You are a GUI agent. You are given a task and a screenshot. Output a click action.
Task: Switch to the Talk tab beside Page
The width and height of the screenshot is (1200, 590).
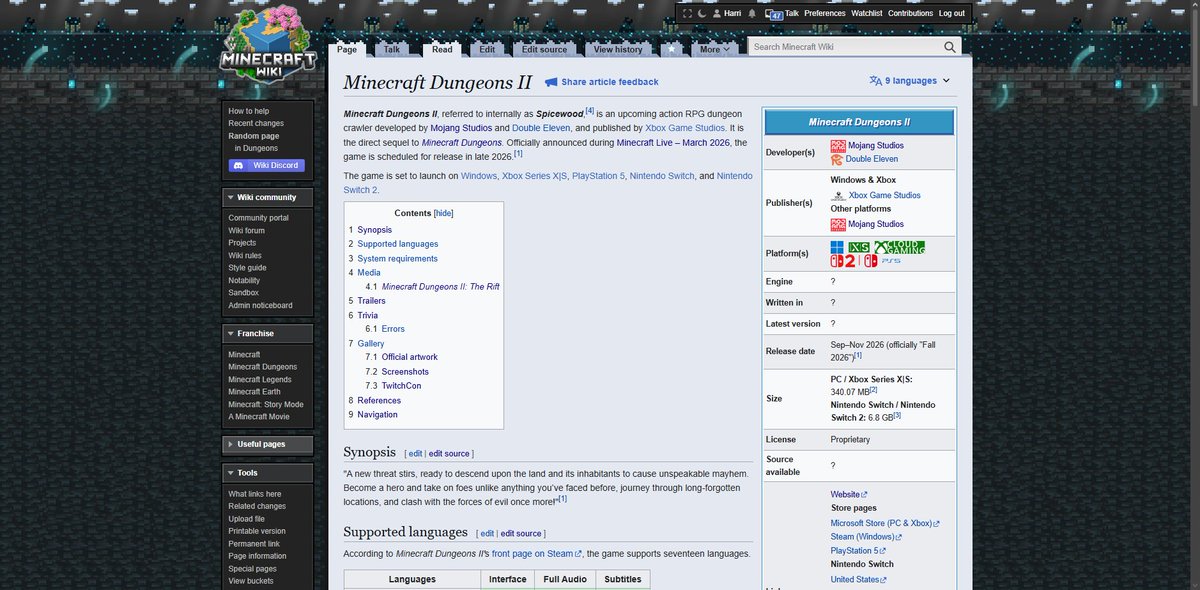click(x=392, y=49)
